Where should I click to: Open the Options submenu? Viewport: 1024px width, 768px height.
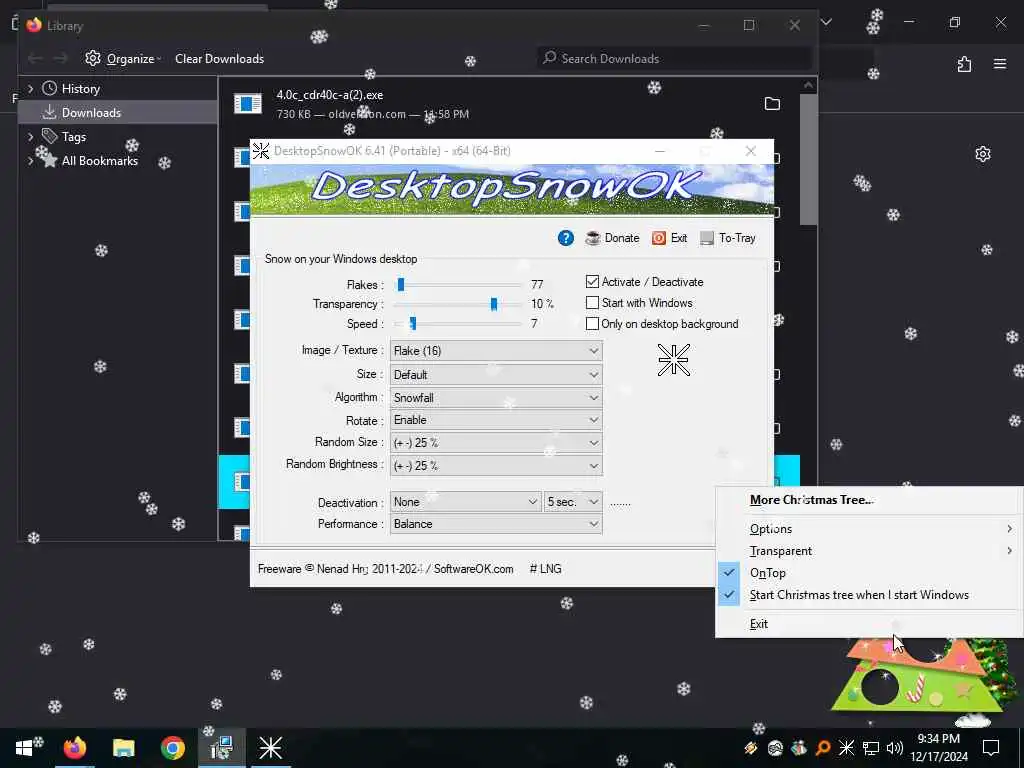pos(869,528)
